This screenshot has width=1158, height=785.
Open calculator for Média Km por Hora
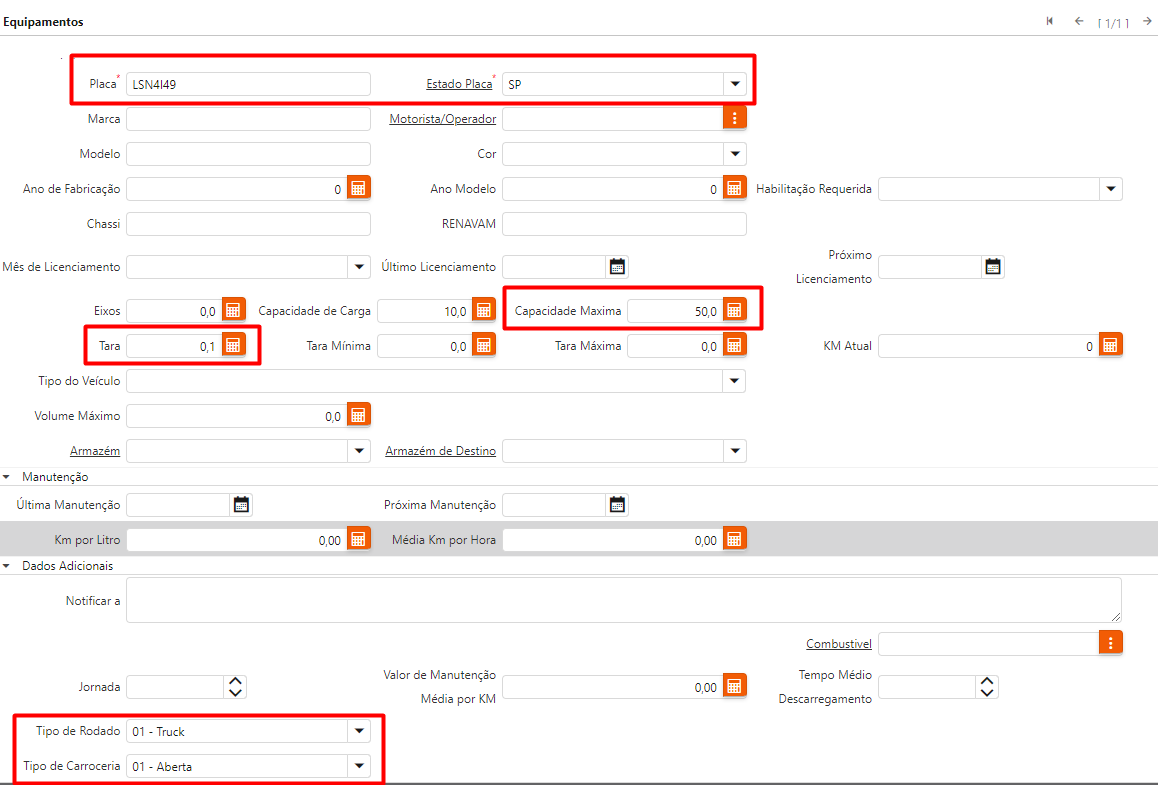click(734, 539)
